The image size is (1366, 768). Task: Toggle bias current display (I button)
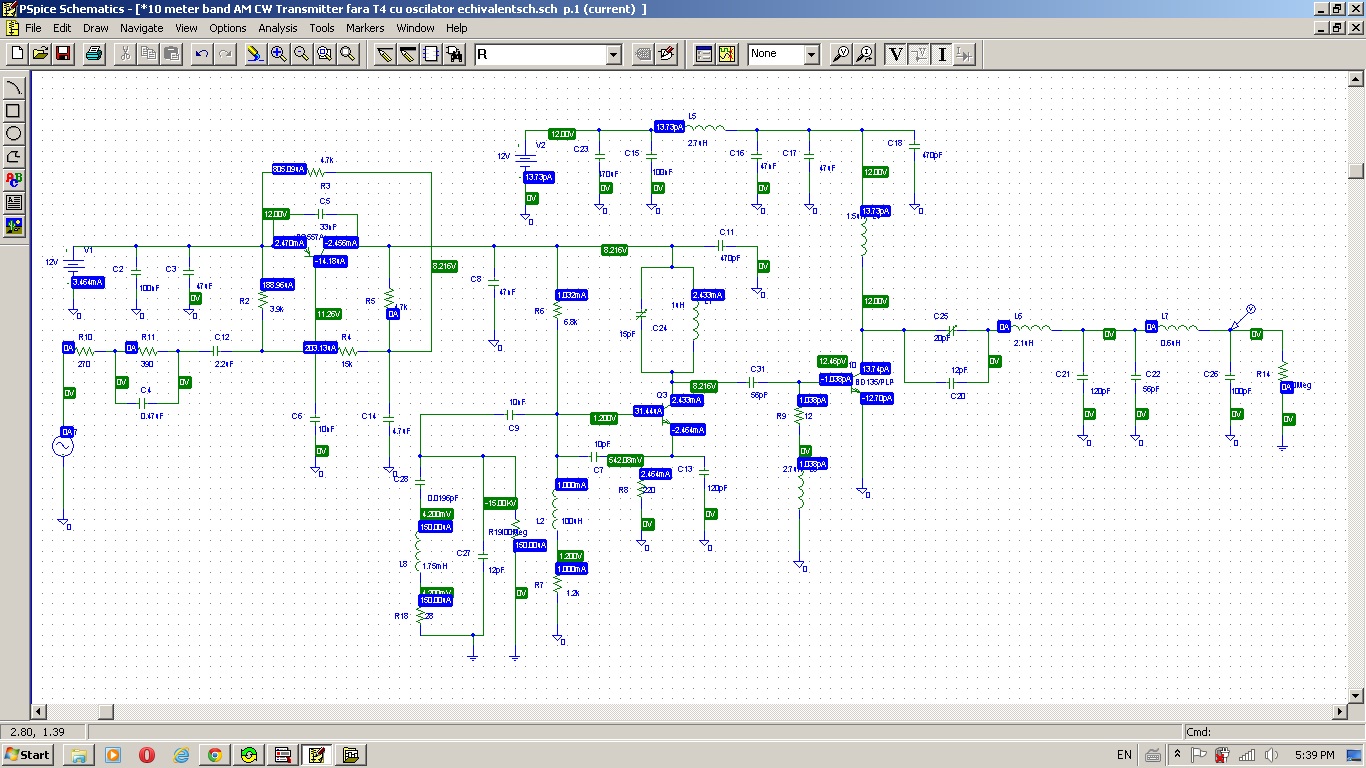point(942,54)
